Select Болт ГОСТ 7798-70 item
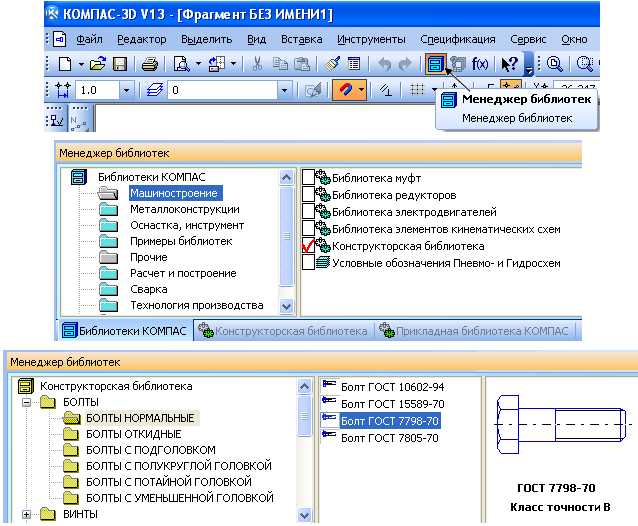This screenshot has width=638, height=526. (390, 421)
